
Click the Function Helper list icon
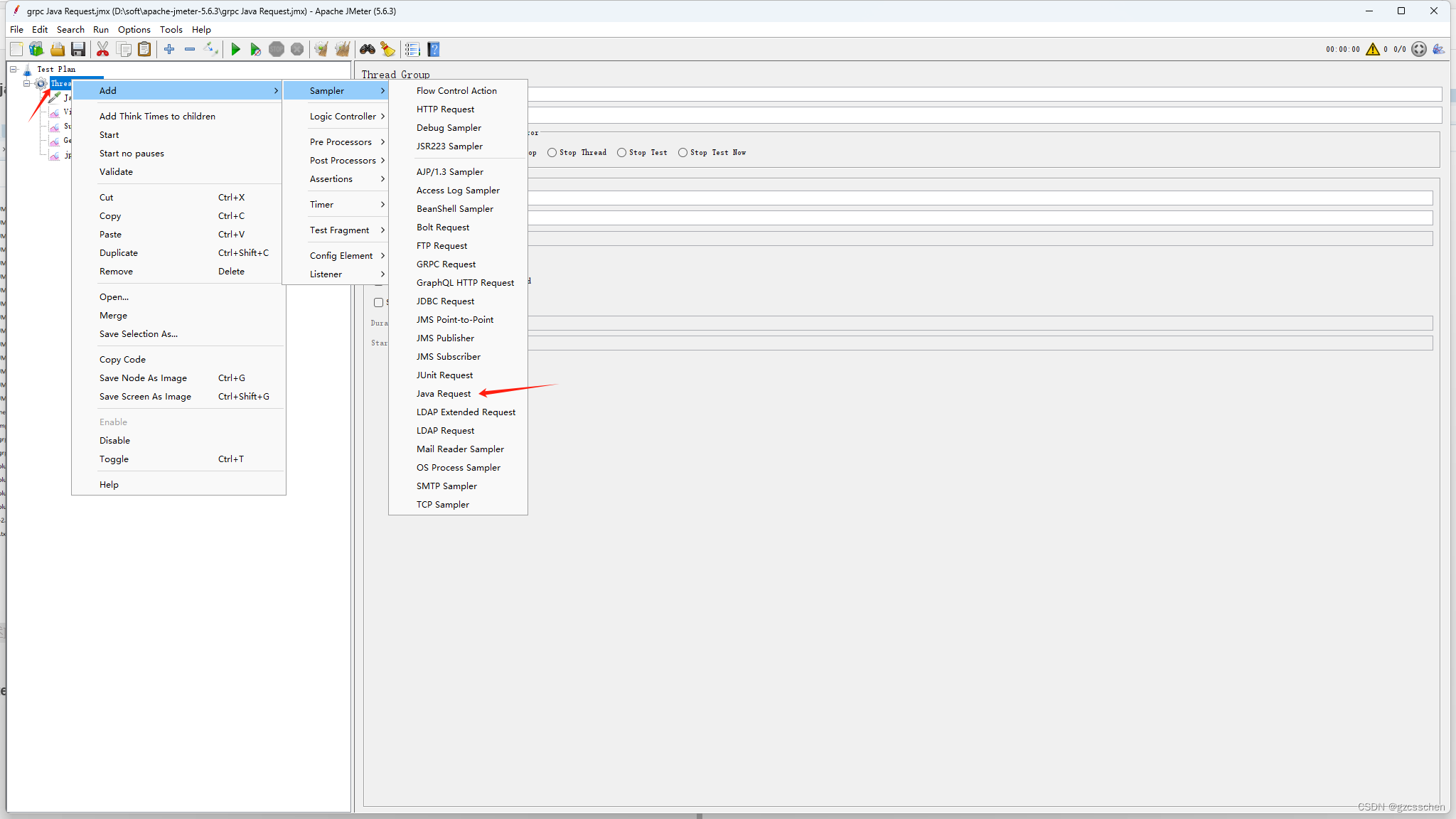coord(412,49)
